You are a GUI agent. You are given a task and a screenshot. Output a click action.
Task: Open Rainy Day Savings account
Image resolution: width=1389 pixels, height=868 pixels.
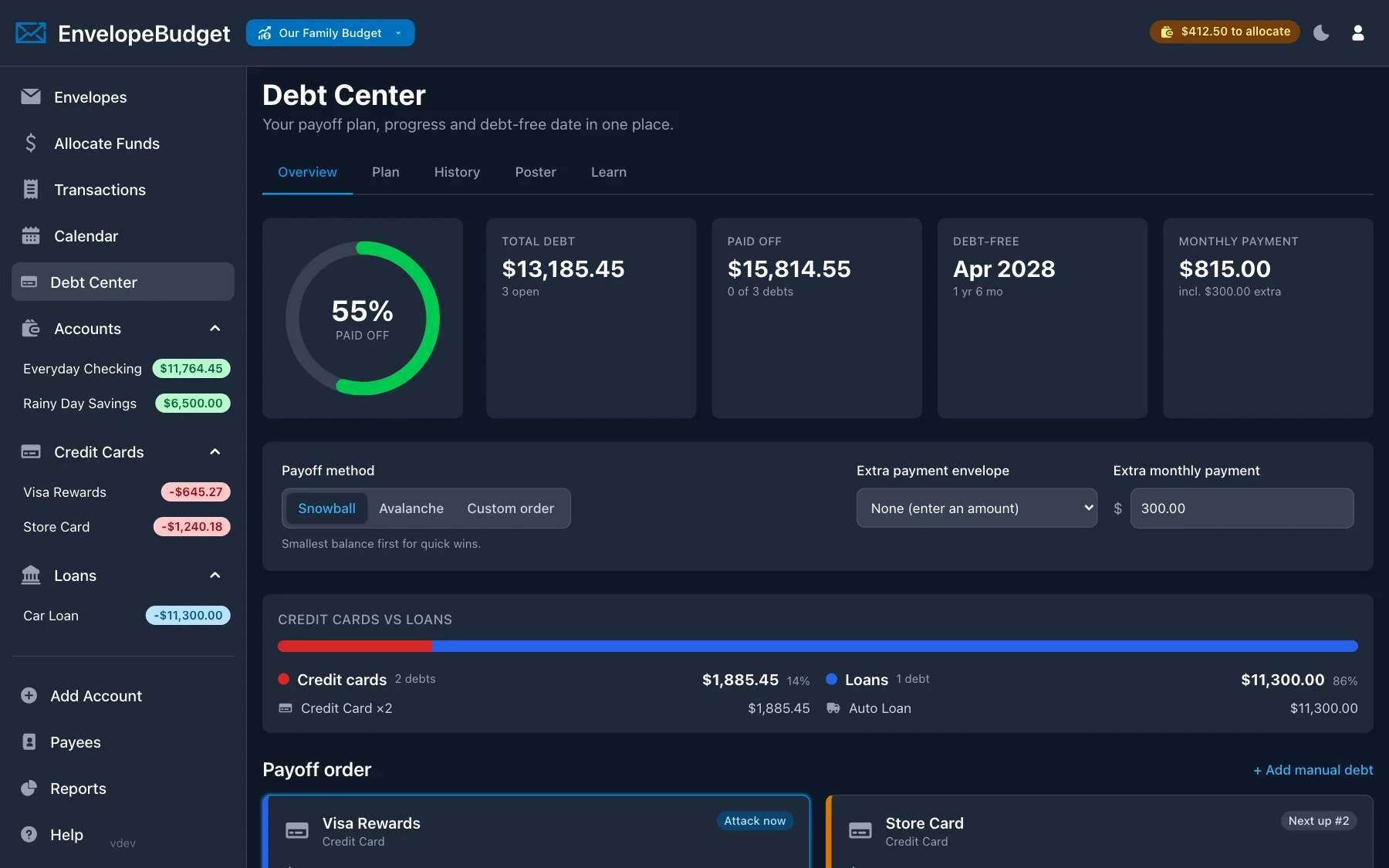click(127, 404)
